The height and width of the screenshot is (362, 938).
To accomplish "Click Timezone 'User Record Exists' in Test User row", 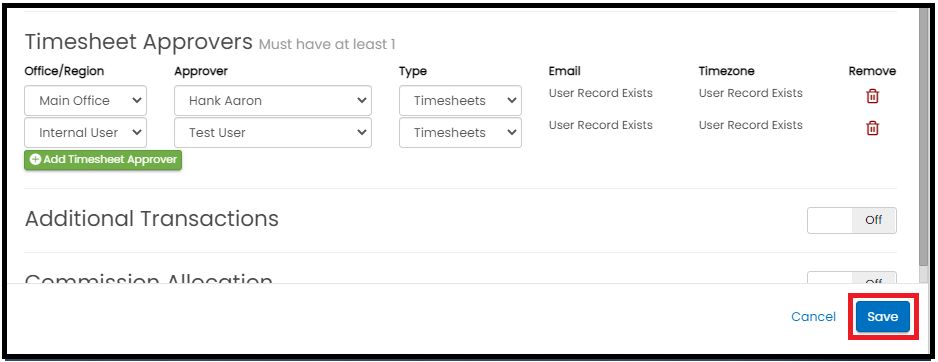I will click(x=751, y=125).
